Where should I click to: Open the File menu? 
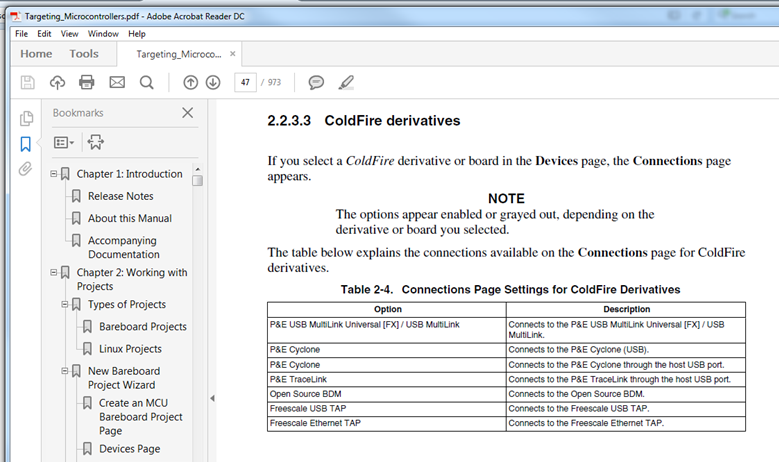coord(21,34)
